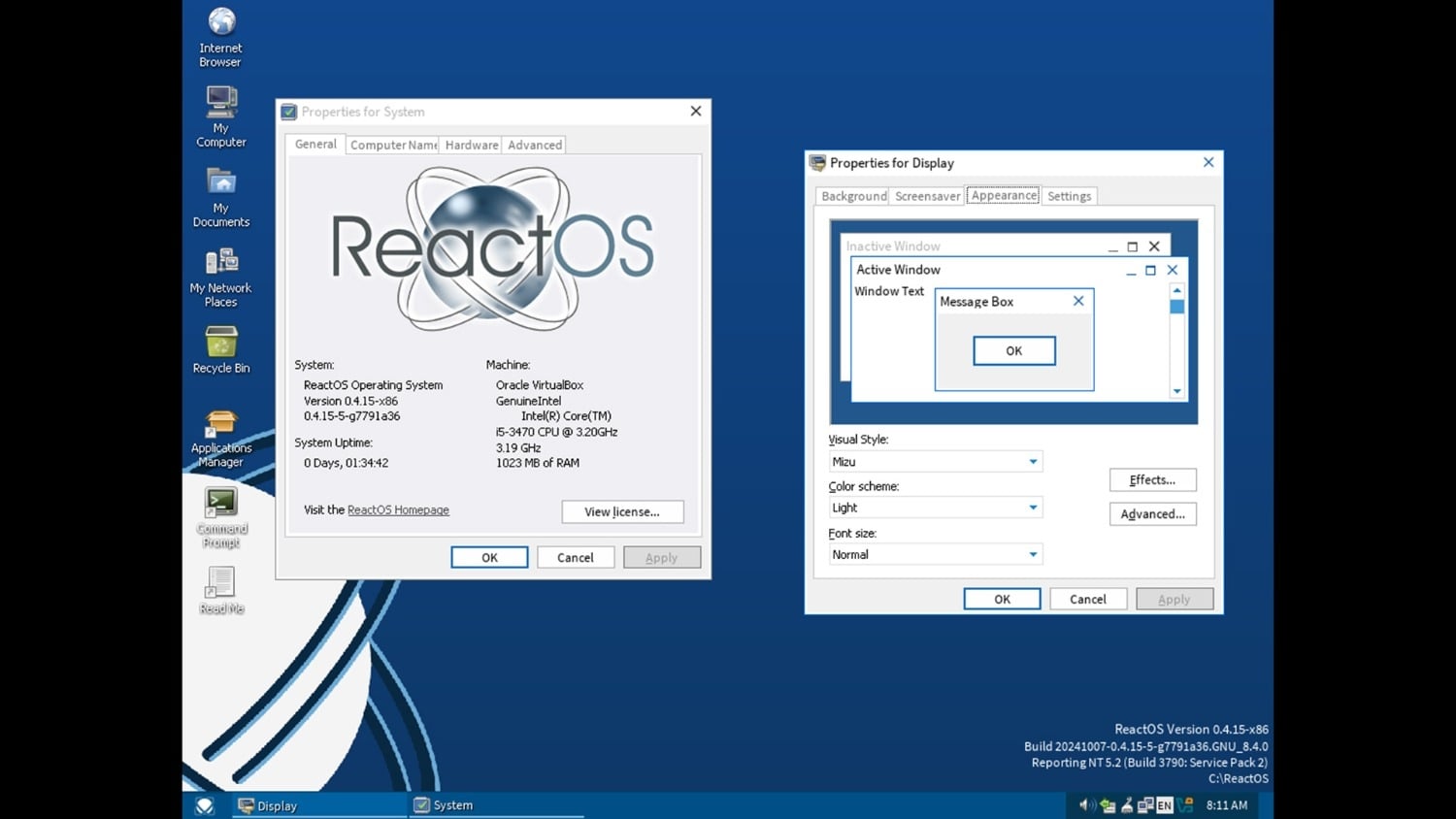The height and width of the screenshot is (819, 1456).
Task: Click the preview scrollbar thumb
Action: tap(1176, 307)
